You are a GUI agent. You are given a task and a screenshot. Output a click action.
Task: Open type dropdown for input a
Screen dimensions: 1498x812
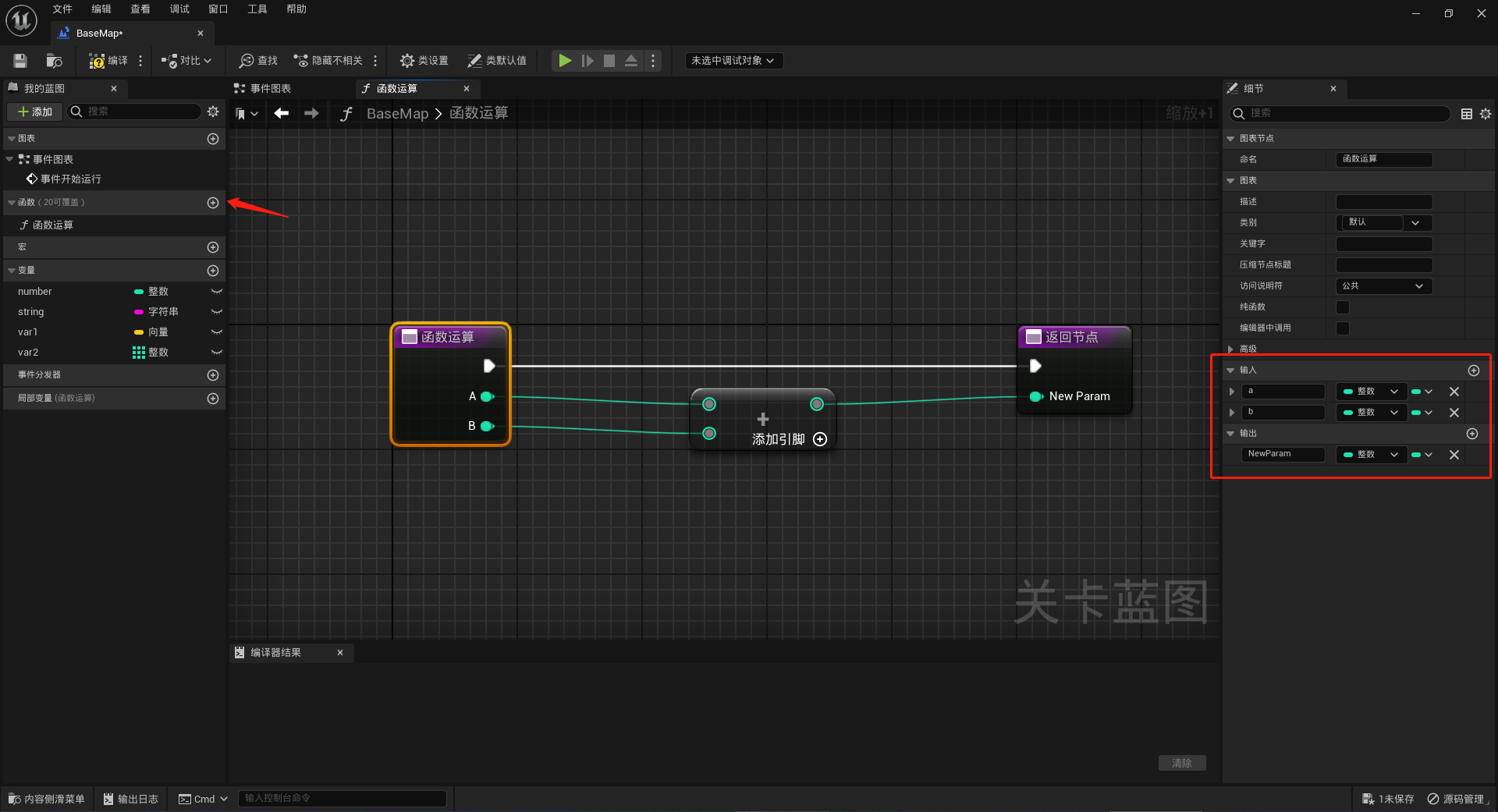[x=1371, y=392]
